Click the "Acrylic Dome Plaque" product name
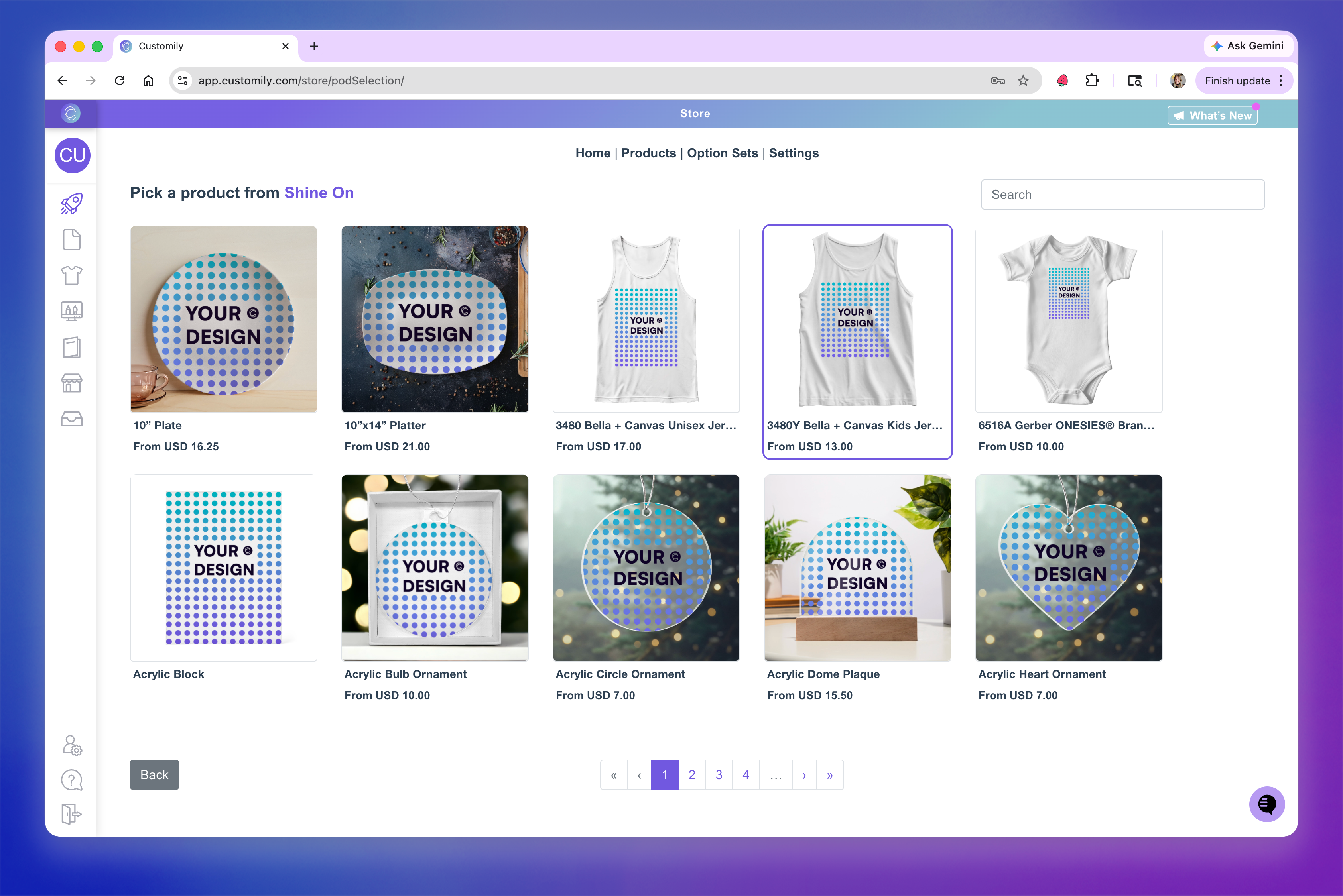Screen dimensions: 1343x896 click(823, 674)
